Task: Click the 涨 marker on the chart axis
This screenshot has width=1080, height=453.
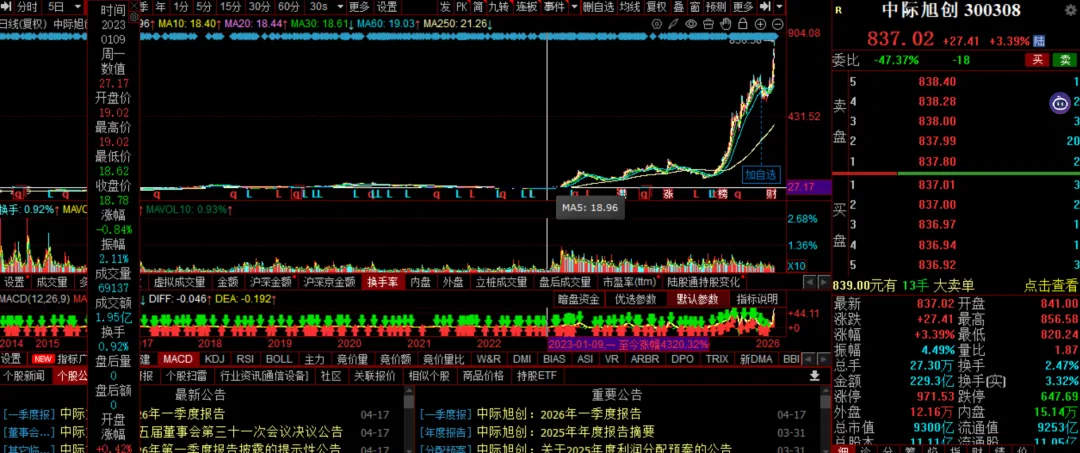Action: pyautogui.click(x=667, y=194)
